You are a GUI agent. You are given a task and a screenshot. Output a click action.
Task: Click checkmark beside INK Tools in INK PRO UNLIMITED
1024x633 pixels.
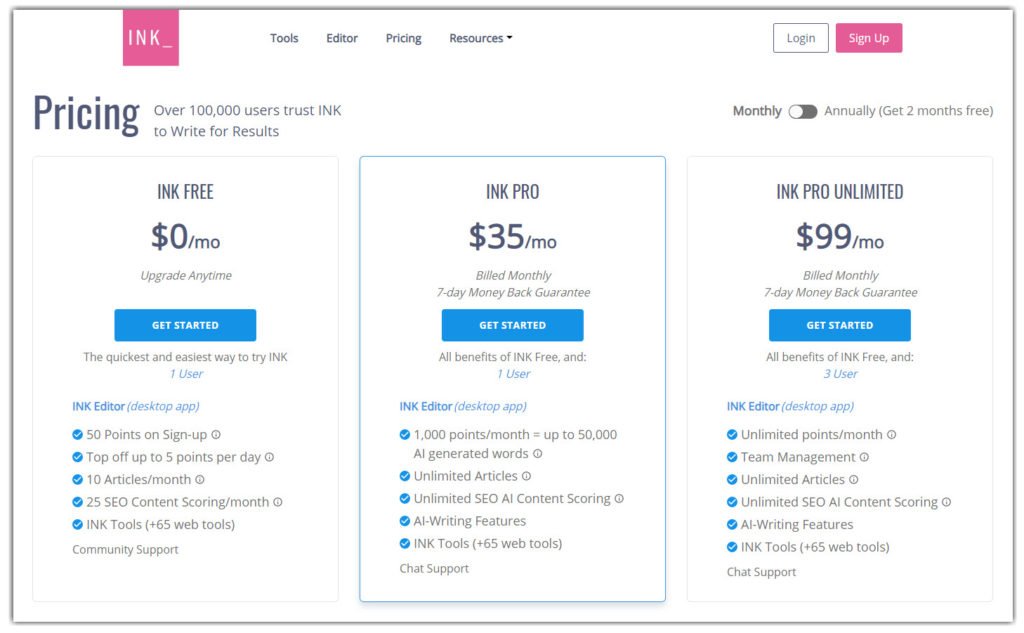[732, 547]
